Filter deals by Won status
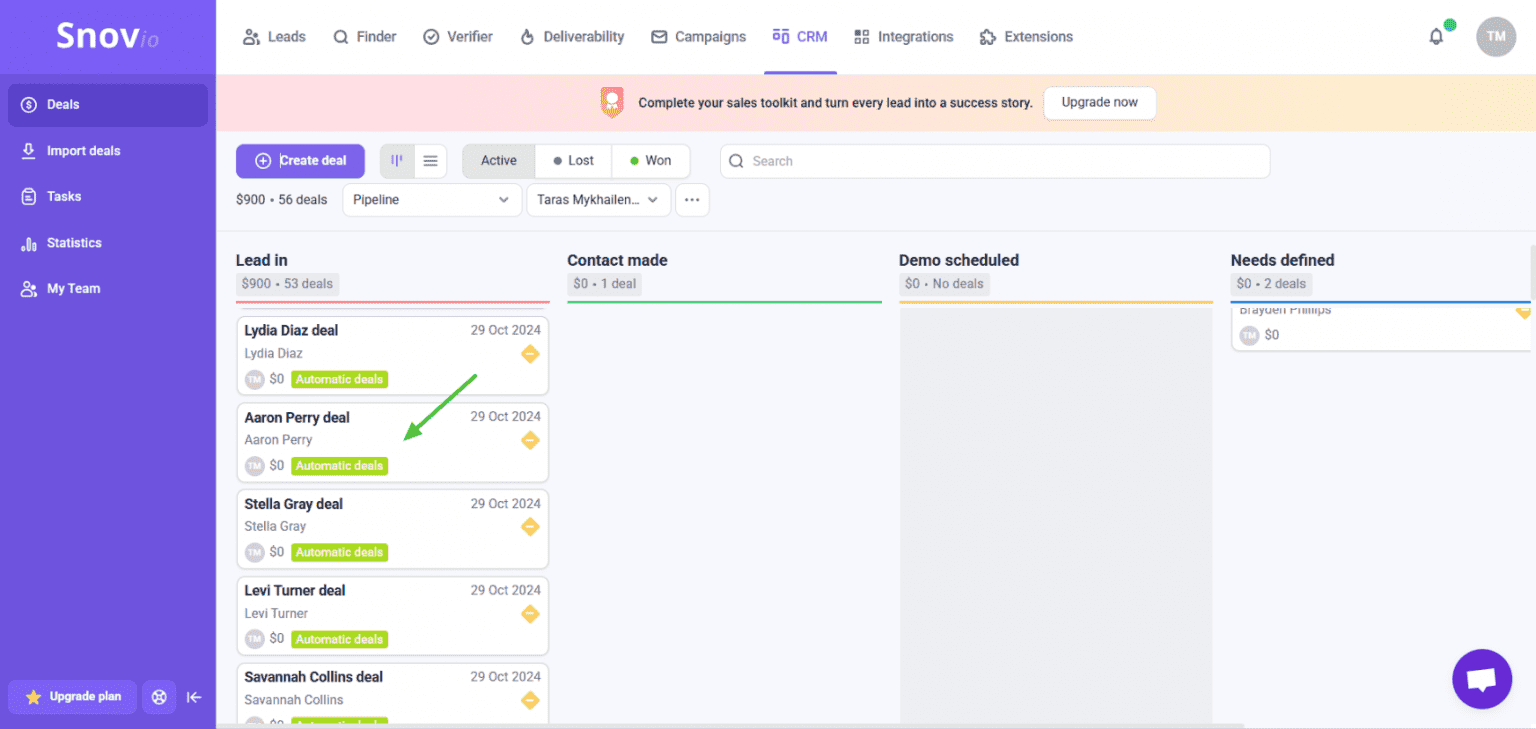 (x=650, y=161)
